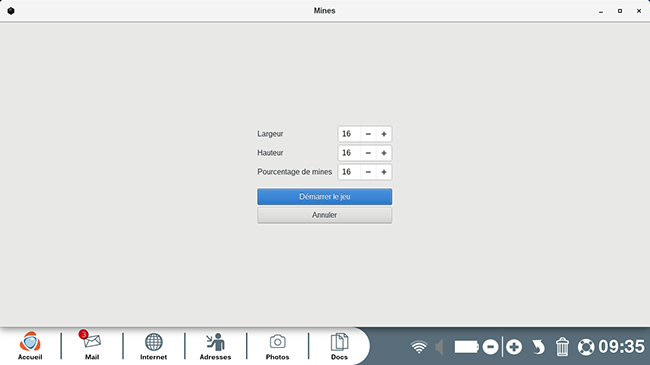Decrease the Largeur value with minus
This screenshot has width=650, height=365.
[368, 134]
